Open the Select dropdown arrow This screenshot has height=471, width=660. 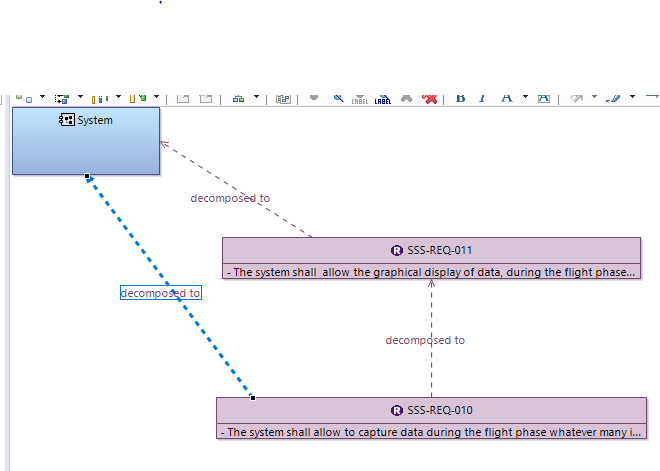80,97
